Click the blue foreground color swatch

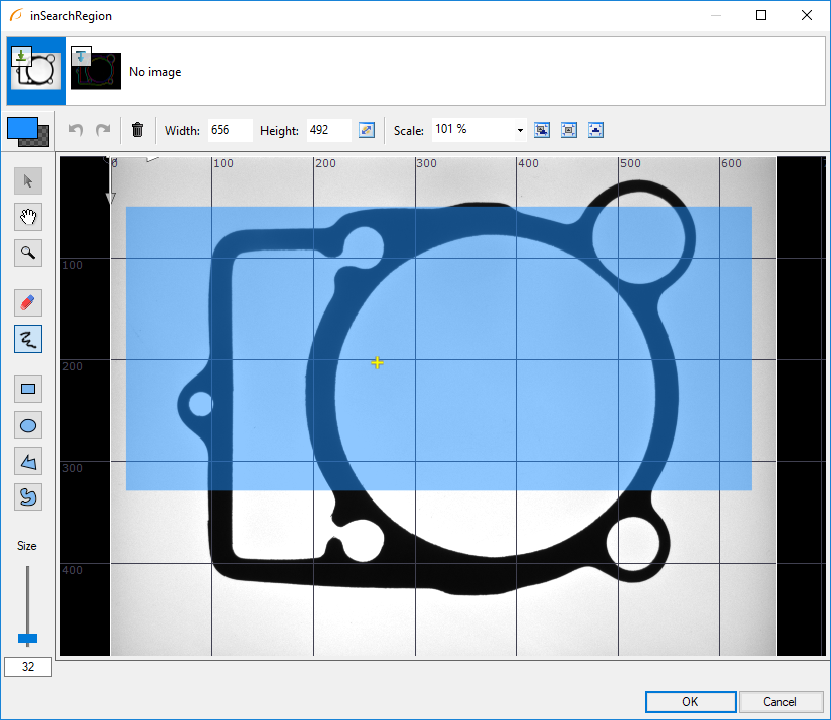pos(21,128)
